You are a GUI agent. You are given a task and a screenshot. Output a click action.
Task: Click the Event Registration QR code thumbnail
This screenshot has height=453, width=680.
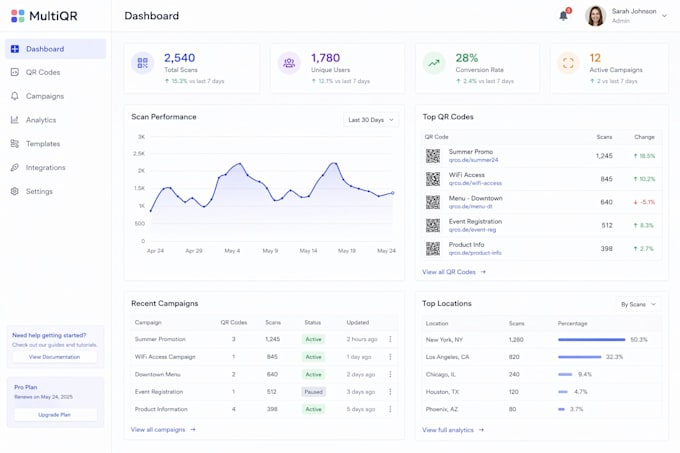click(433, 225)
